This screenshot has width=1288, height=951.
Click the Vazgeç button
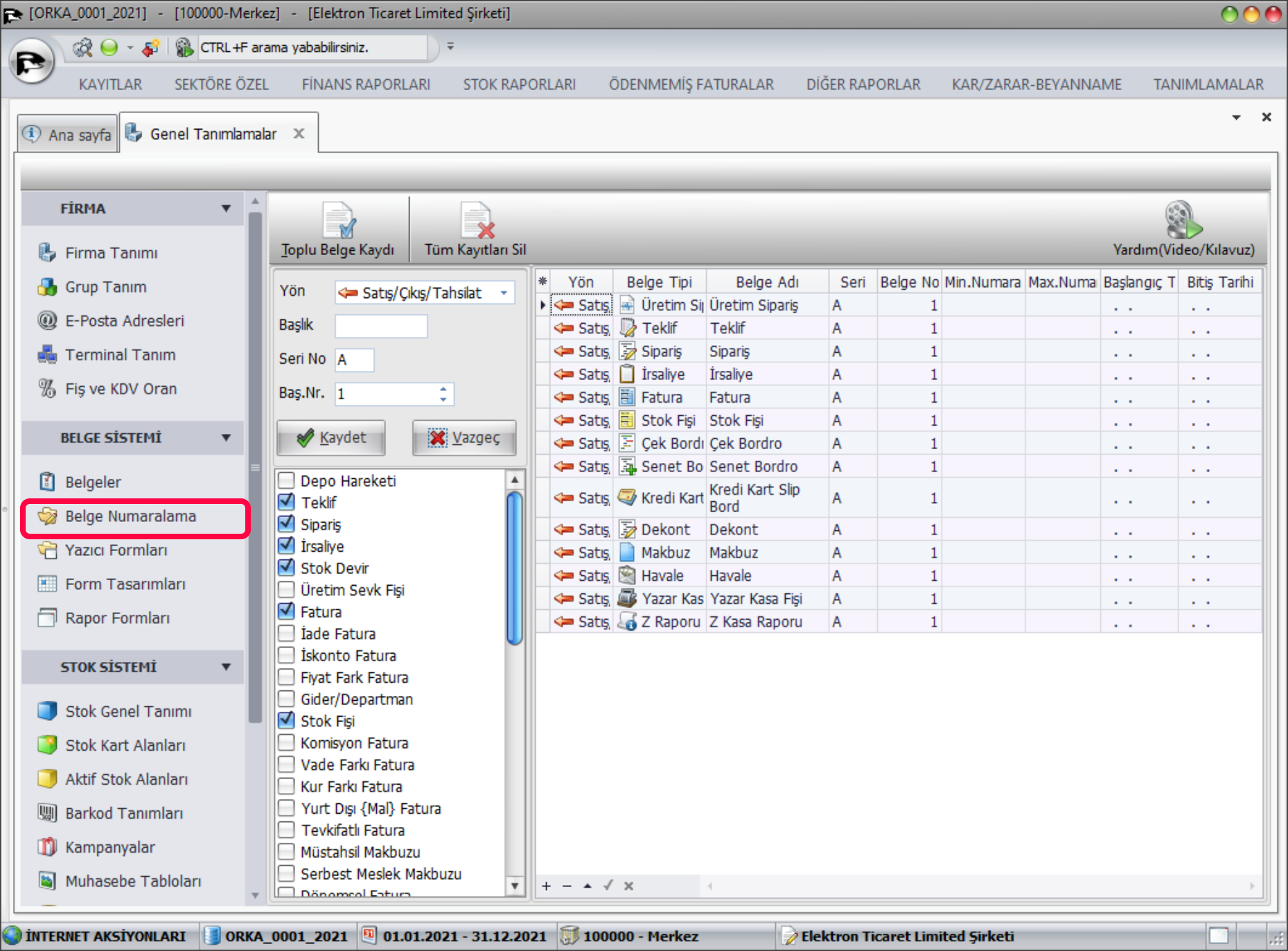click(x=464, y=437)
